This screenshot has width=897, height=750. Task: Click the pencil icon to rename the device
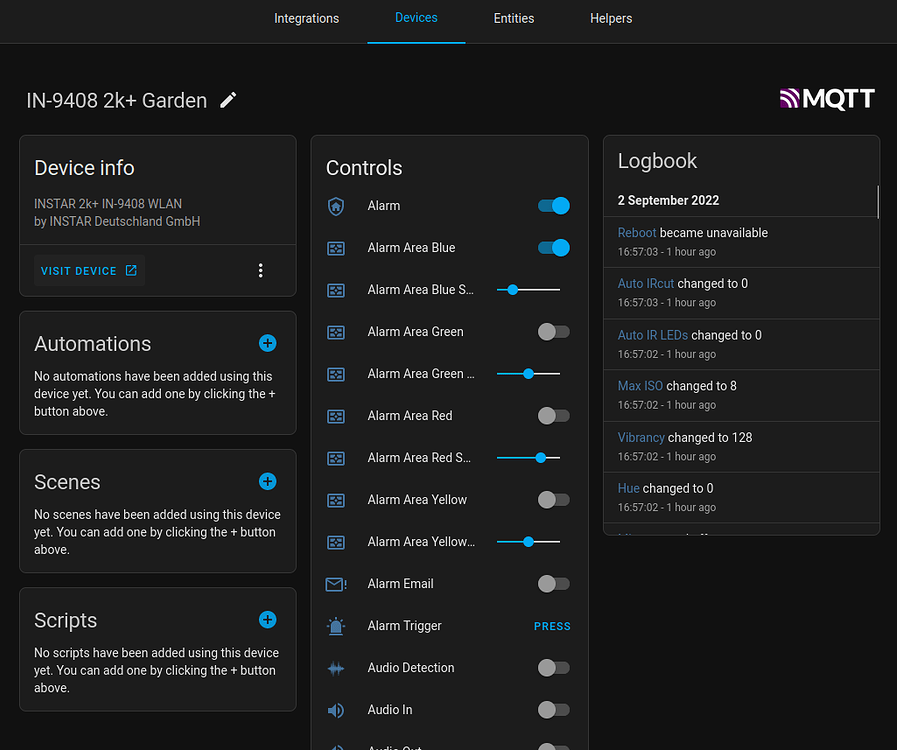(227, 100)
